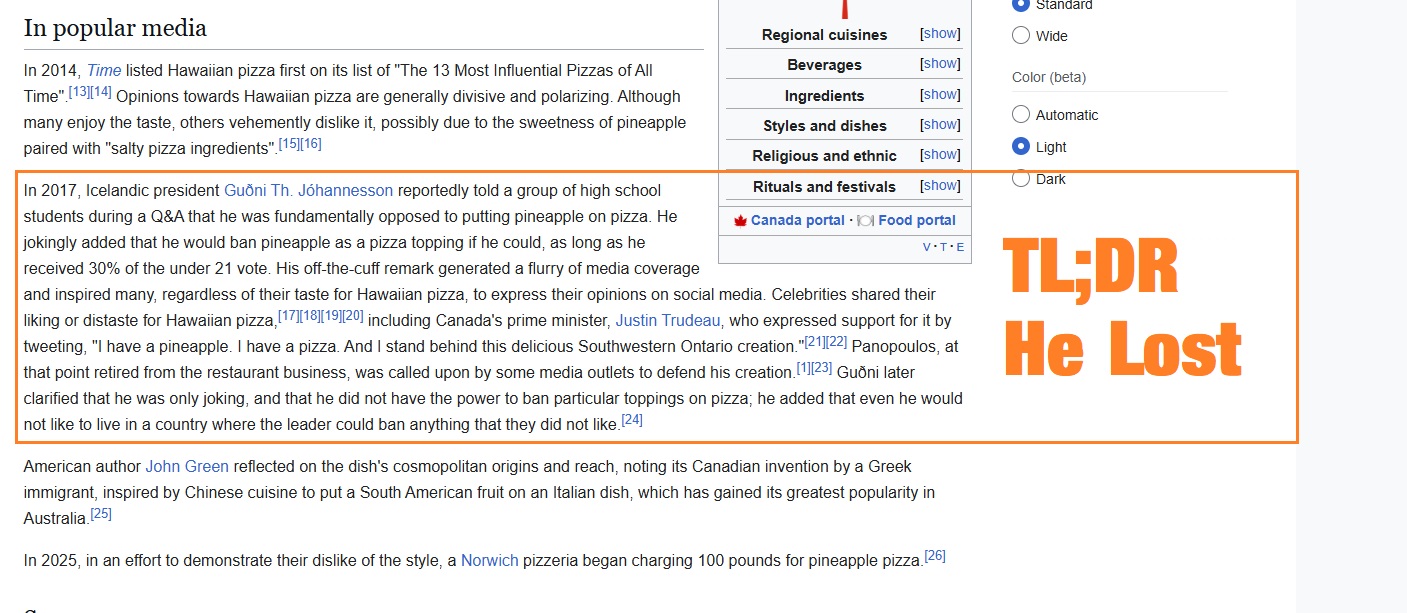Screen dimensions: 1407x613
Task: Open citation reference 18
Action: point(310,316)
